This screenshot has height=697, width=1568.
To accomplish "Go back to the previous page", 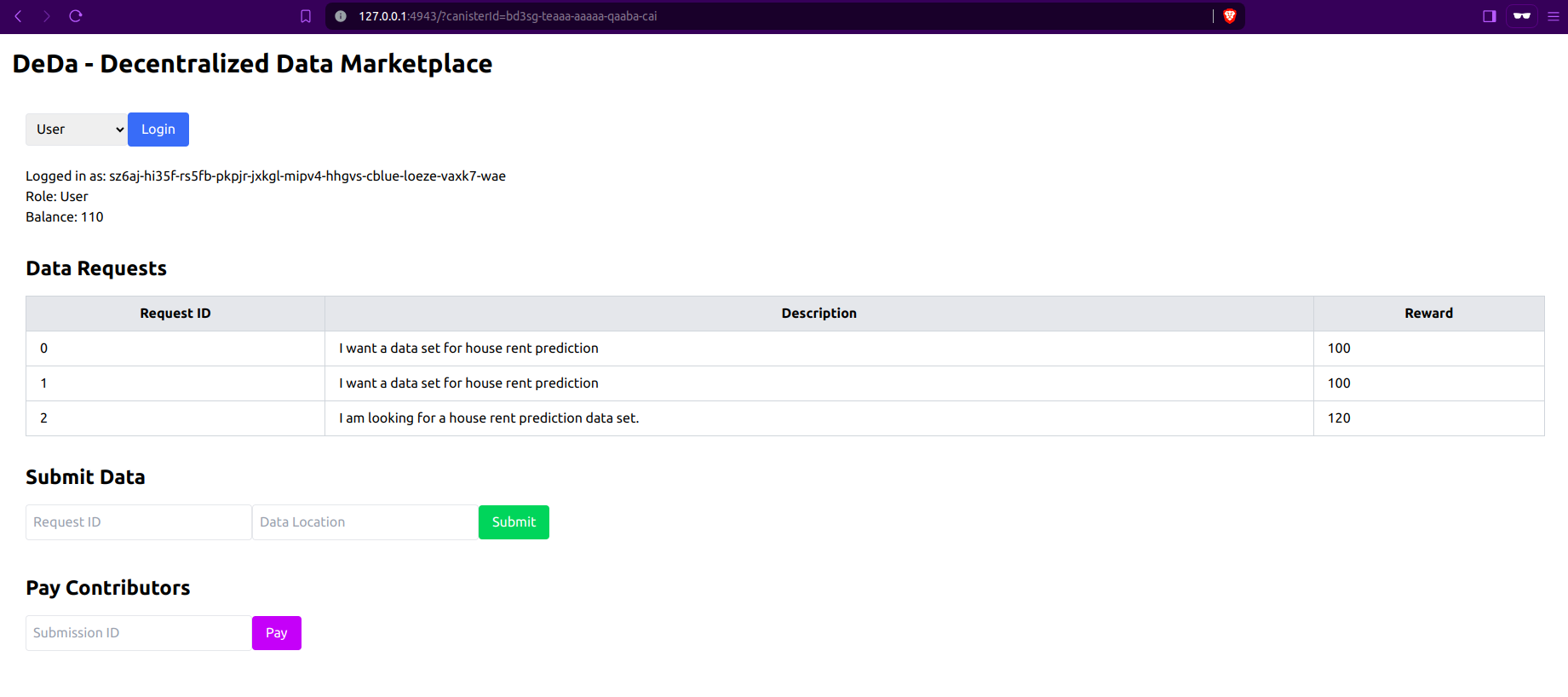I will (18, 16).
